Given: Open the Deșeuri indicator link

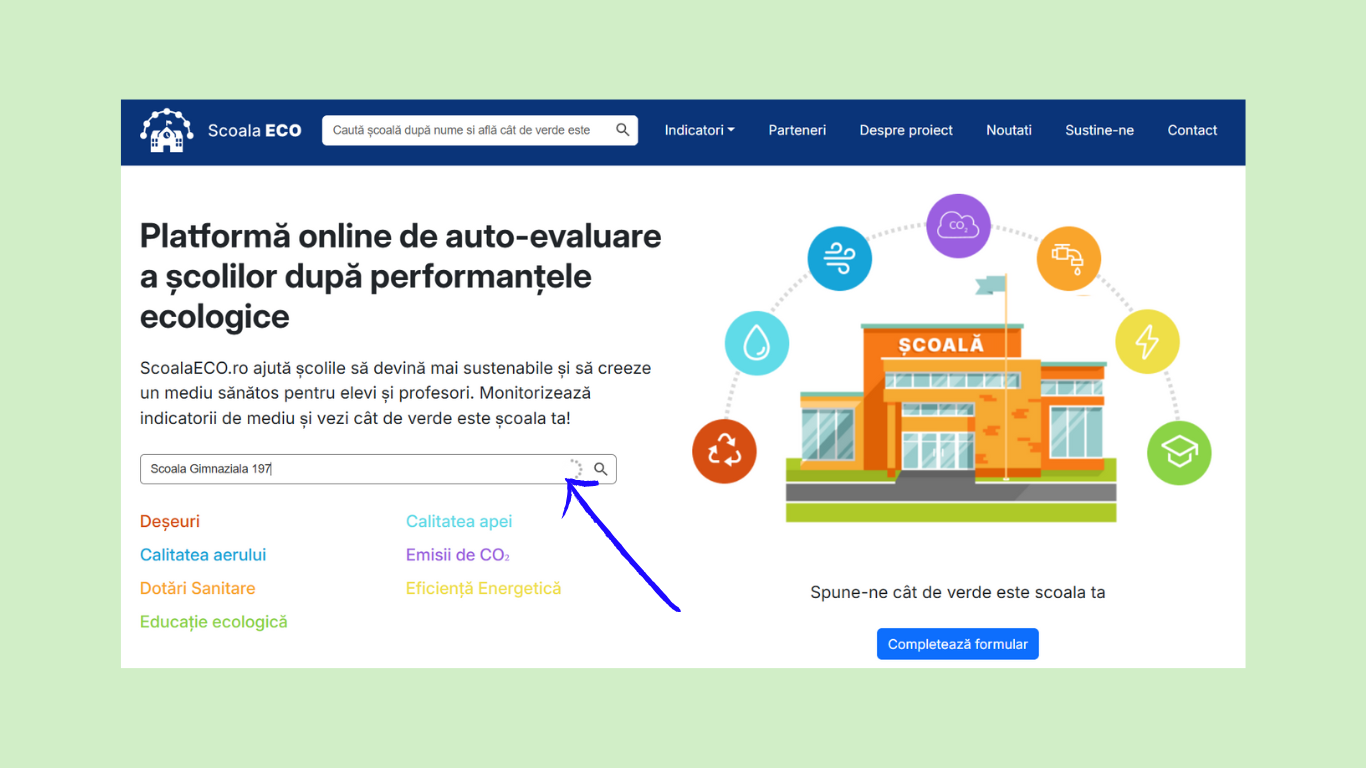Looking at the screenshot, I should point(170,521).
